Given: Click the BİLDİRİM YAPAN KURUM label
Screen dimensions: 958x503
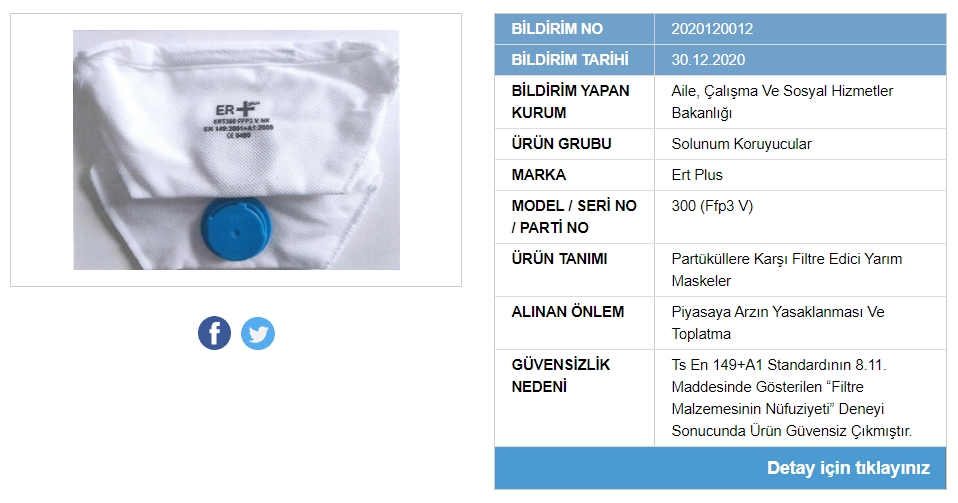Looking at the screenshot, I should 570,101.
